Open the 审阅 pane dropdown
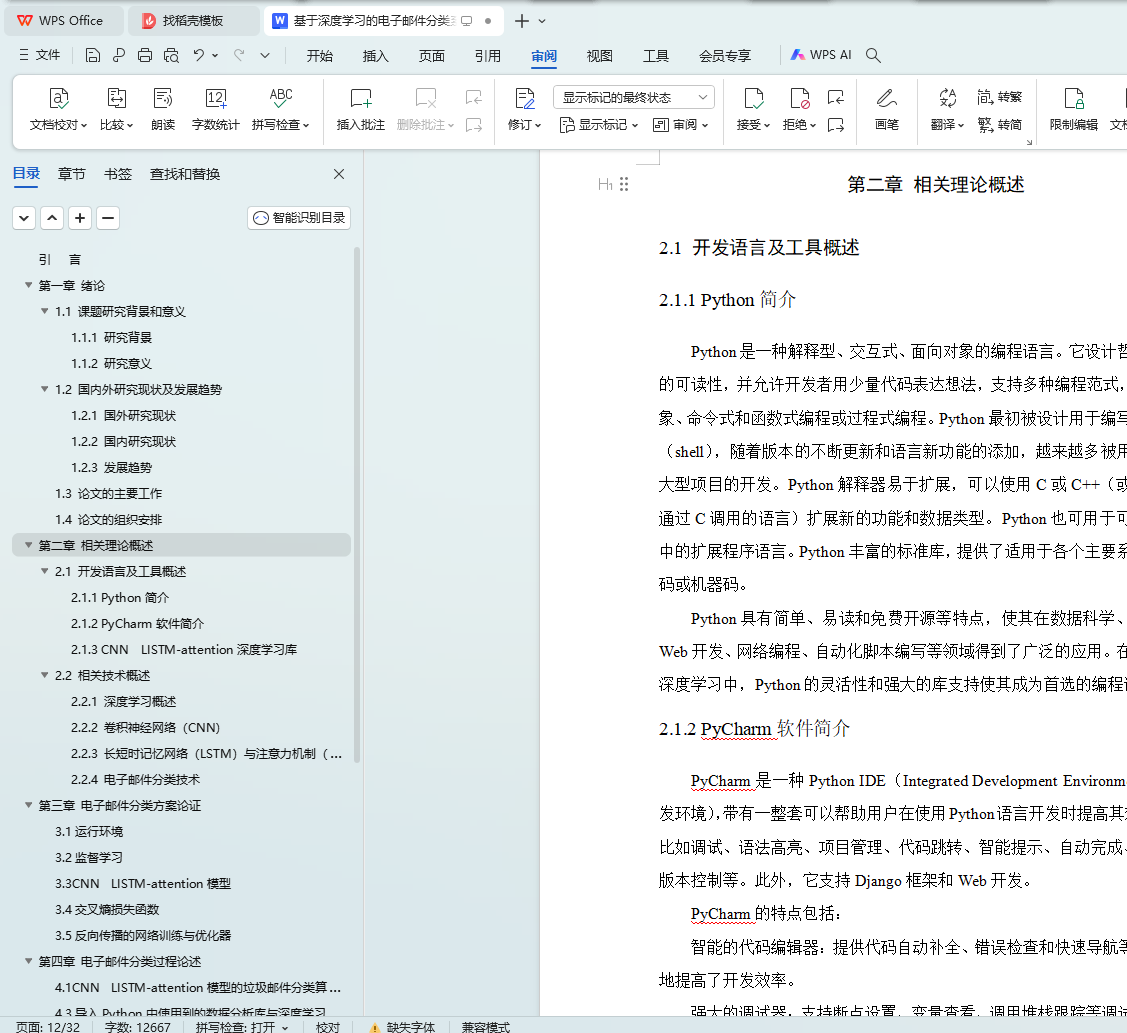 click(x=681, y=125)
